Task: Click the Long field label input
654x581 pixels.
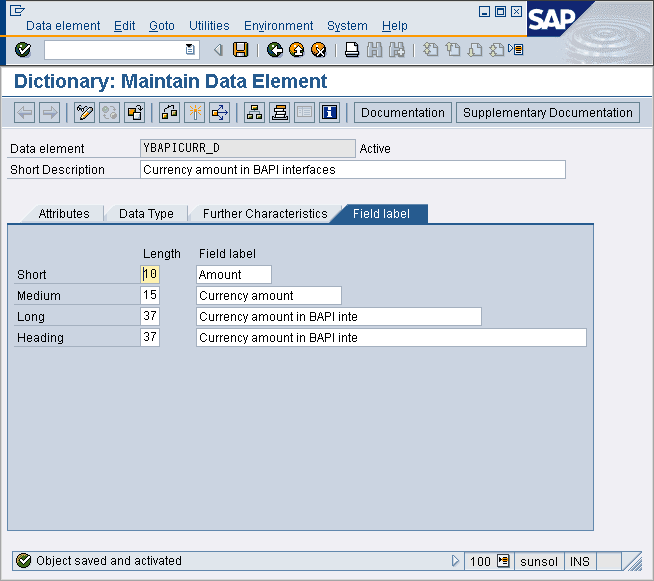Action: [339, 317]
